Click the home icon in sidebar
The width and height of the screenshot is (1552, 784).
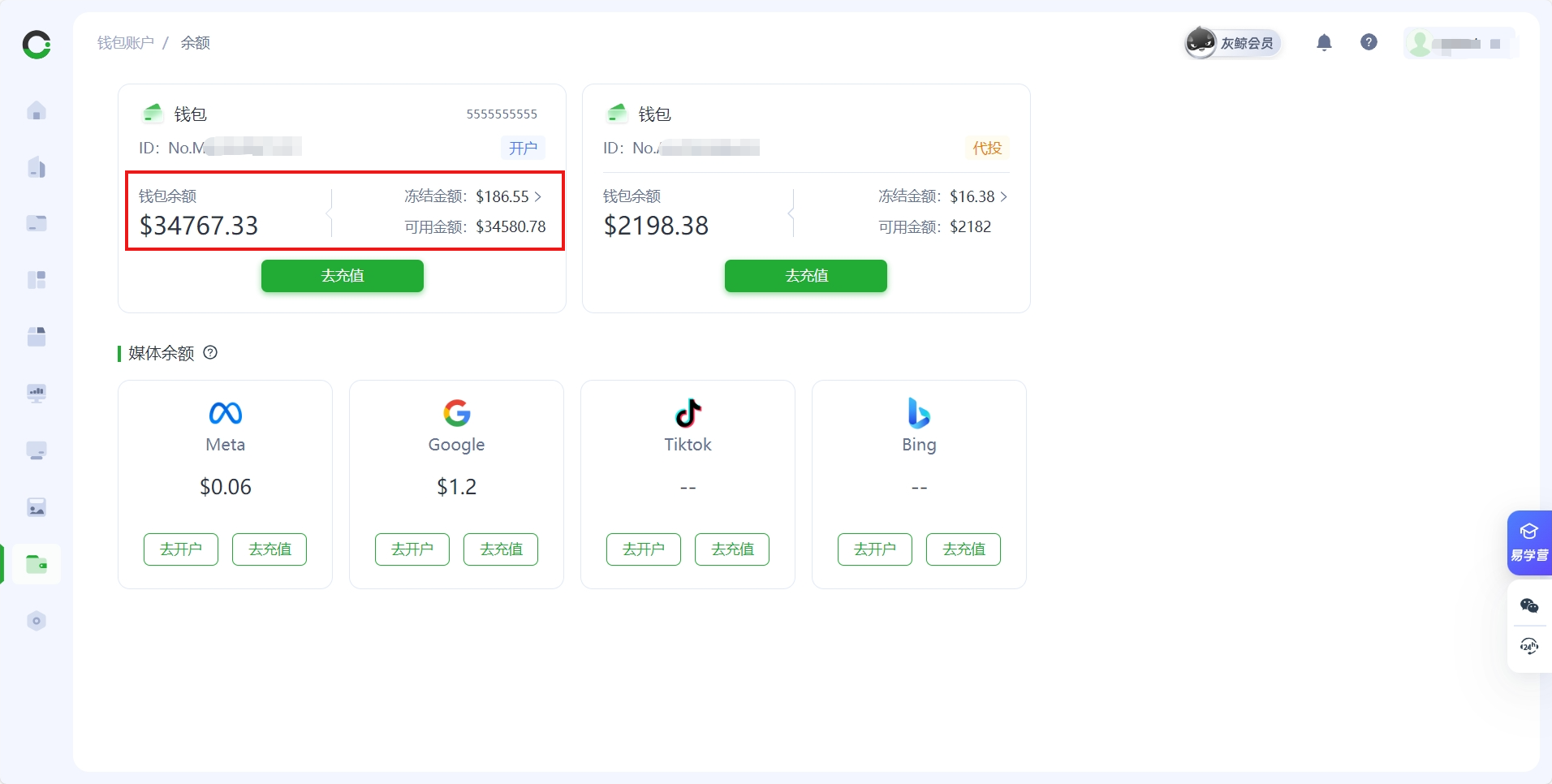coord(37,111)
